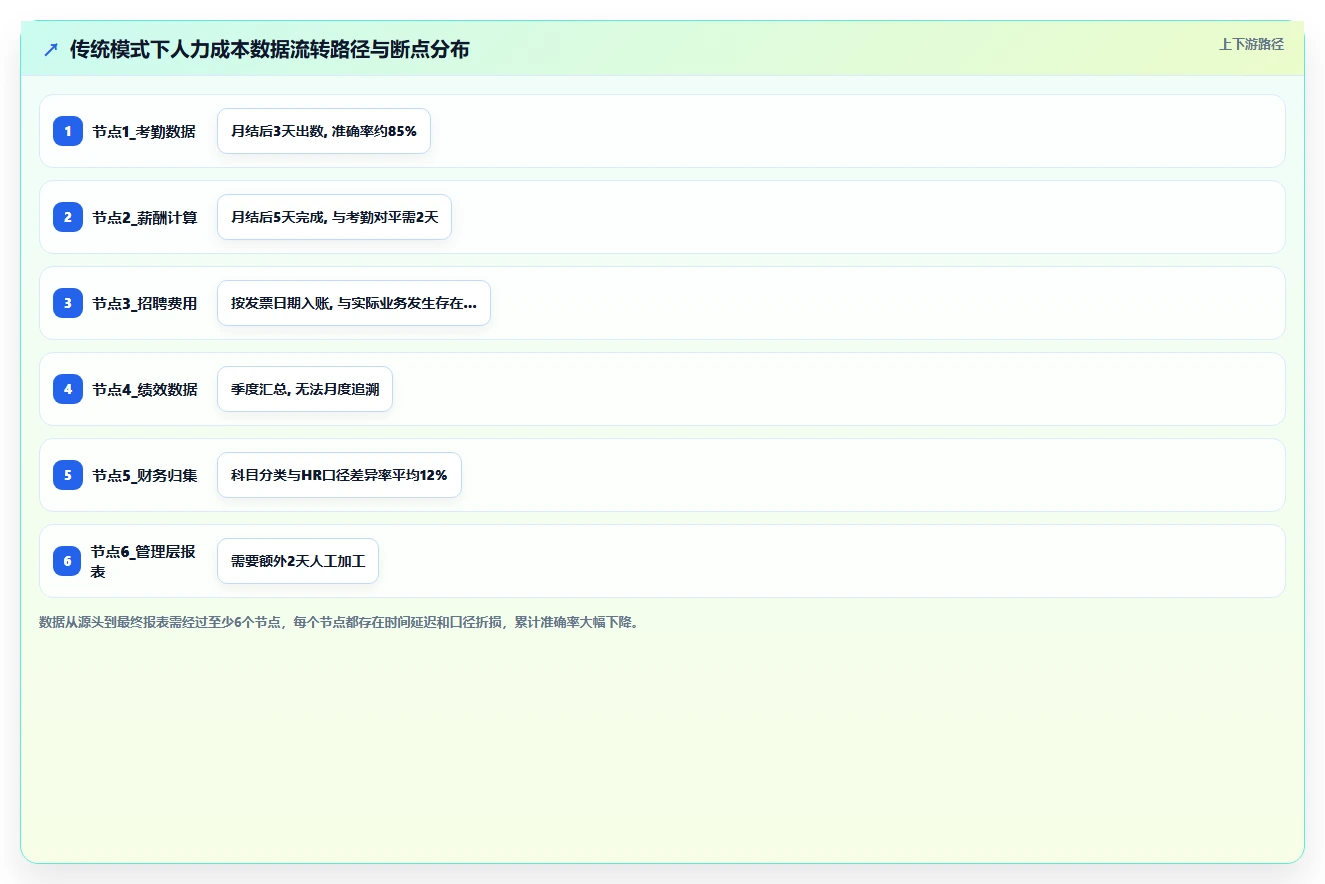Image resolution: width=1325 pixels, height=884 pixels.
Task: Click the arrow icon beside the title
Action: 51,49
